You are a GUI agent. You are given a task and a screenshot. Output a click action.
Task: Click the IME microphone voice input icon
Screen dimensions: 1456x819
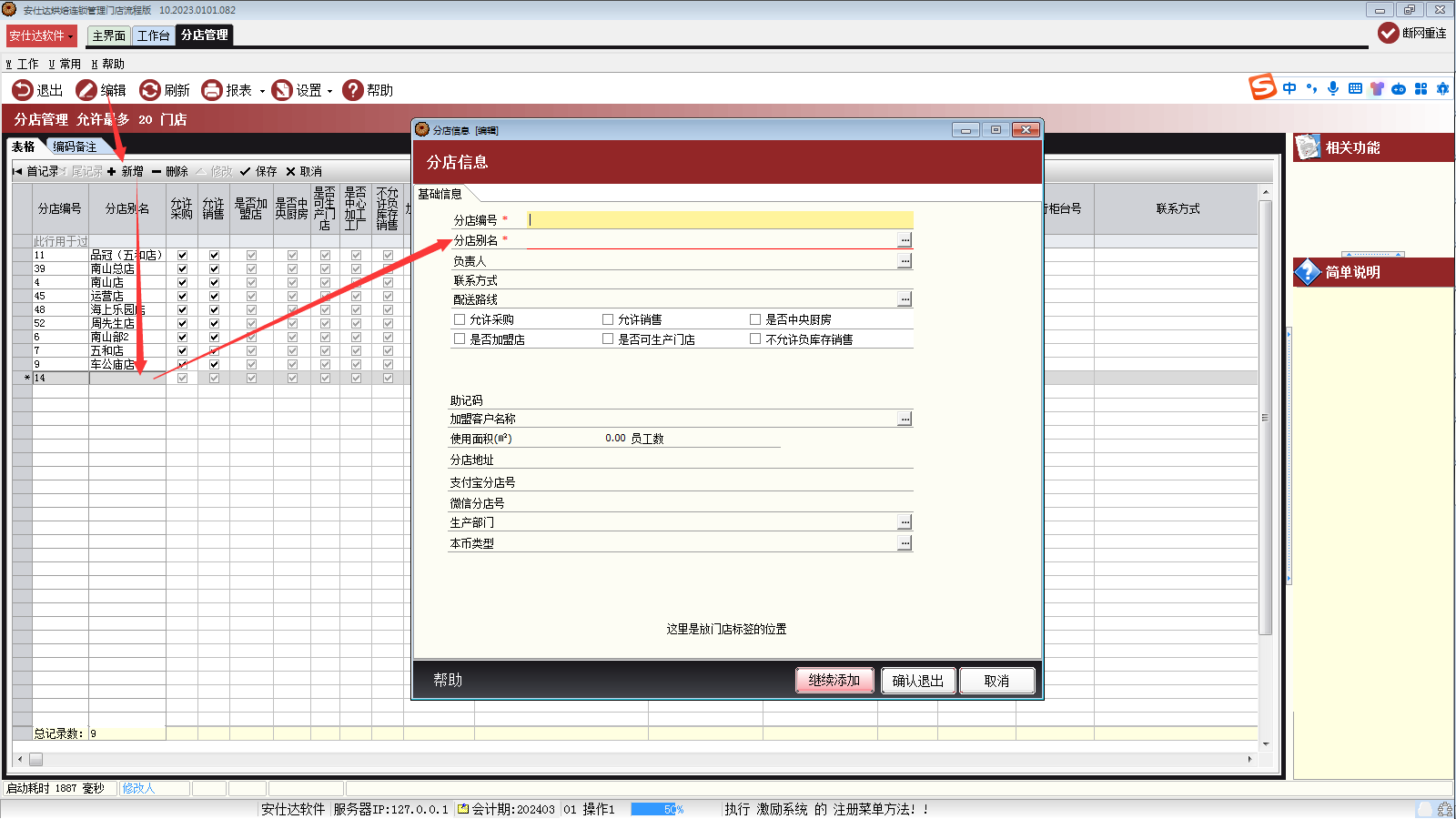[x=1333, y=88]
